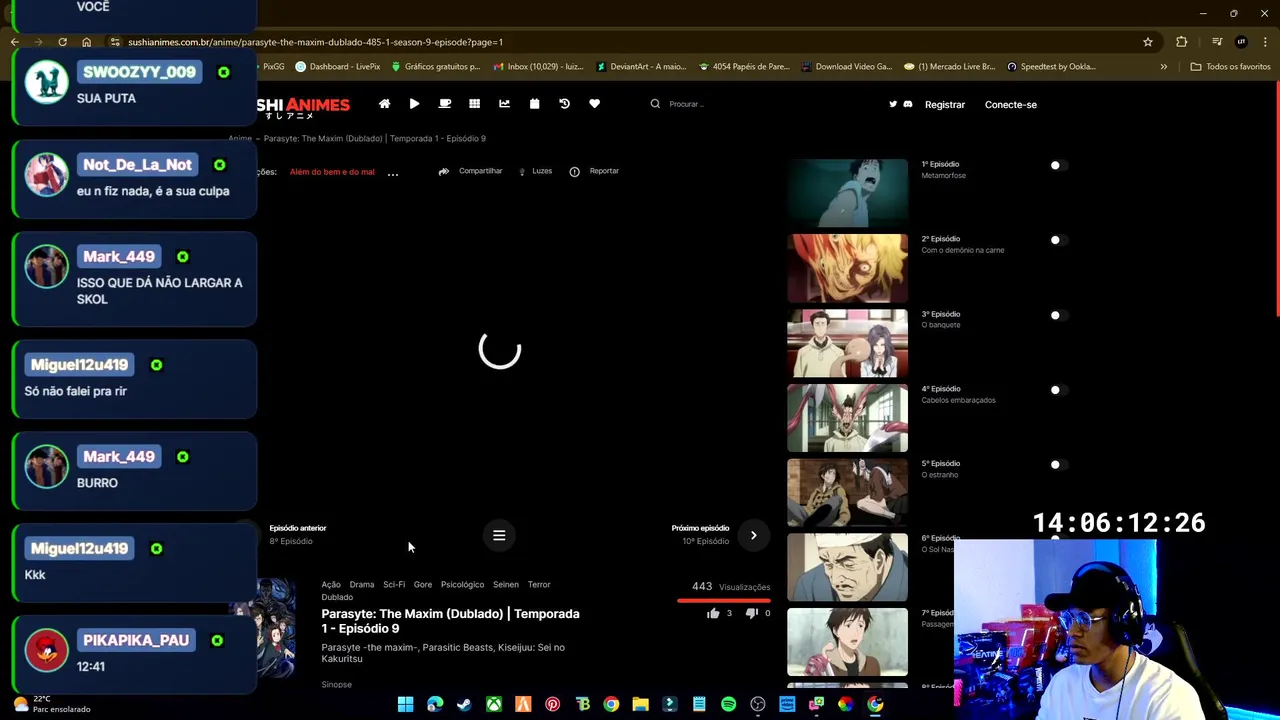1280x720 pixels.
Task: Open Chrome extensions puzzle icon
Action: 1182,42
